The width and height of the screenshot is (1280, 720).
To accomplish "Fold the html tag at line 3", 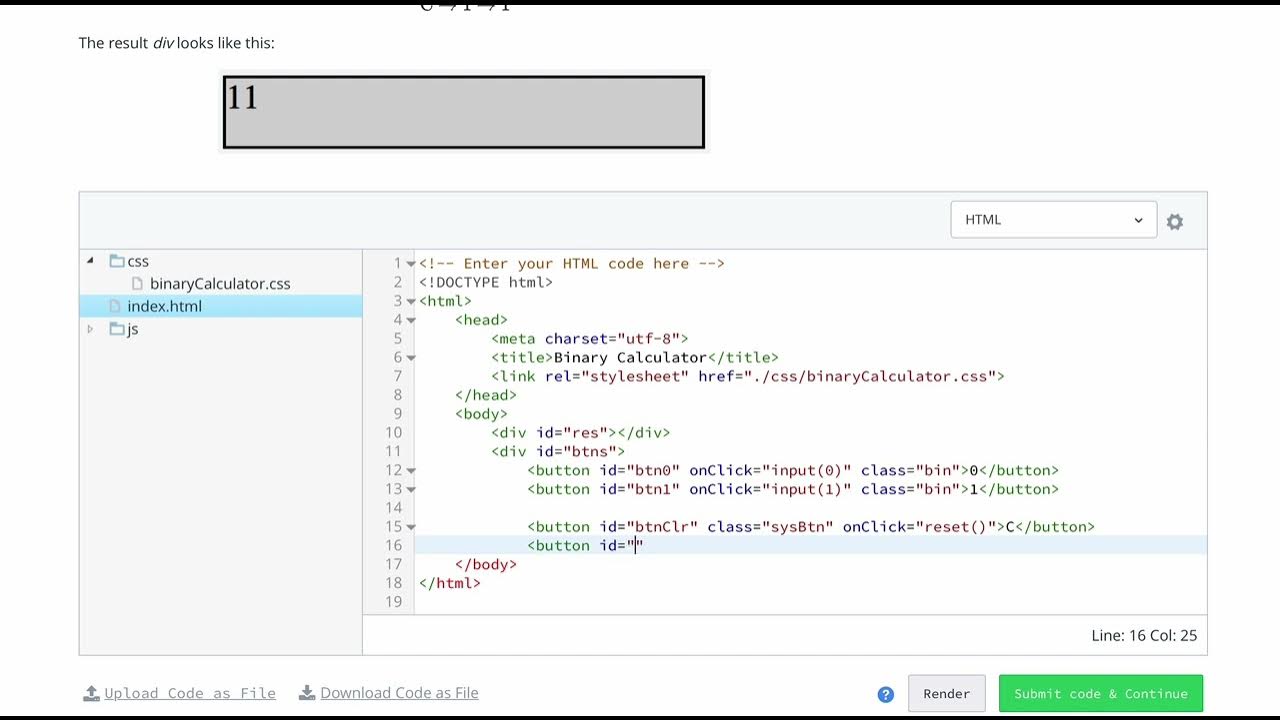I will [411, 301].
